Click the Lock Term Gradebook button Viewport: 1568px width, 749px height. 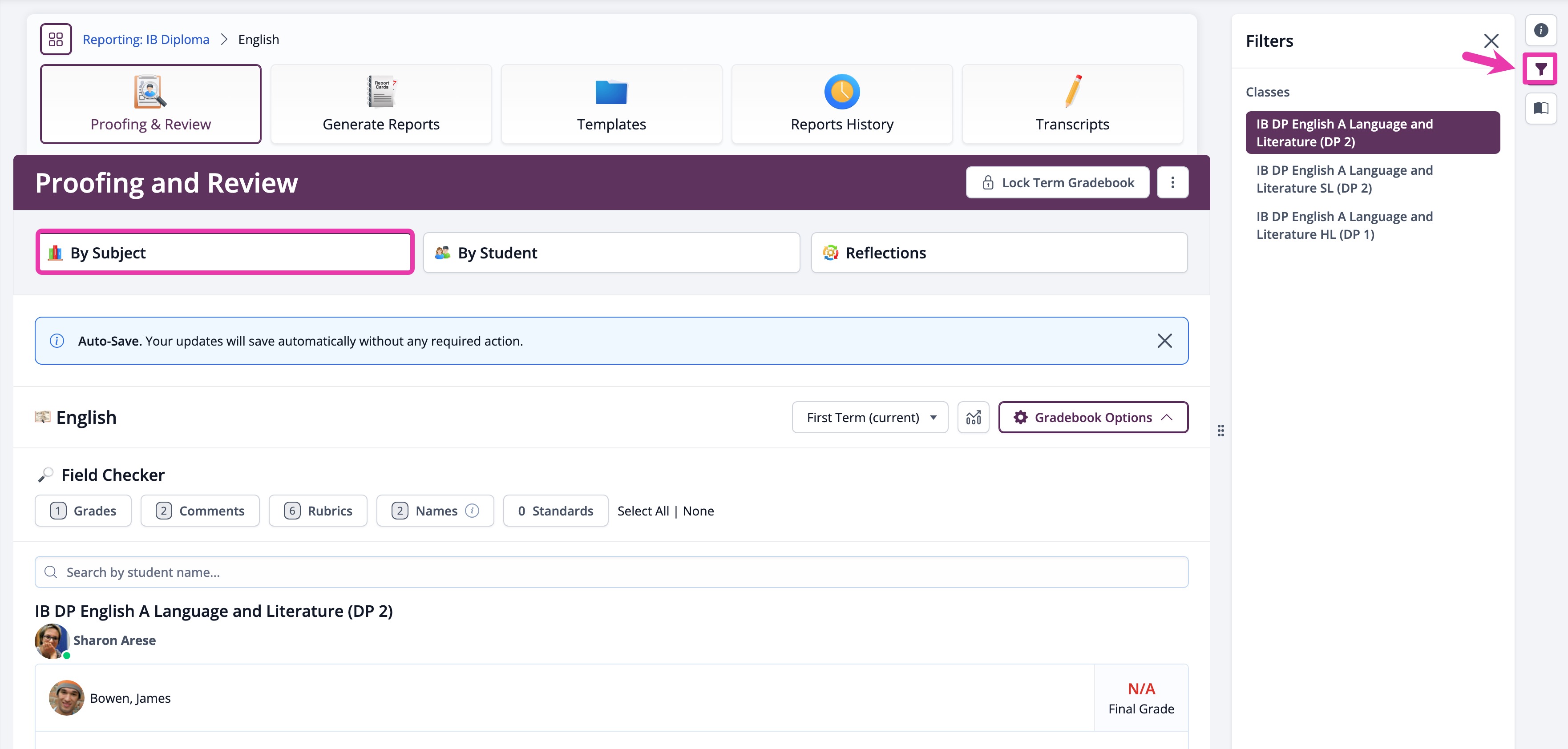[x=1057, y=182]
